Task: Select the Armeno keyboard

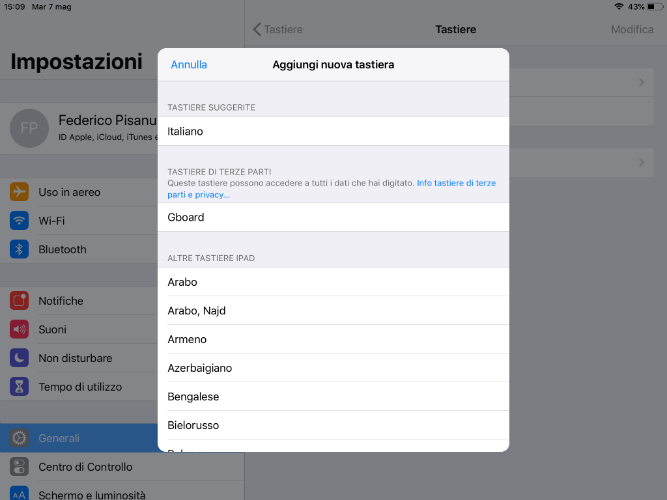Action: coord(333,339)
